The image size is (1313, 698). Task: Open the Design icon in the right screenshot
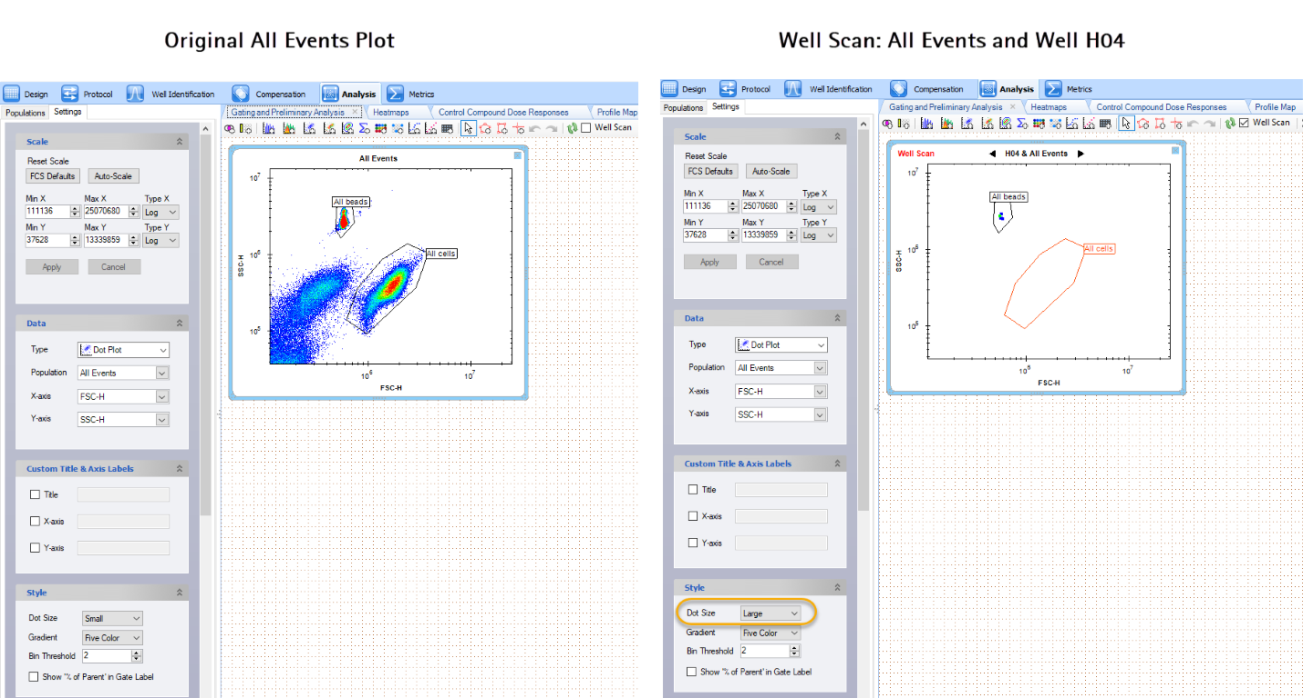coord(670,89)
